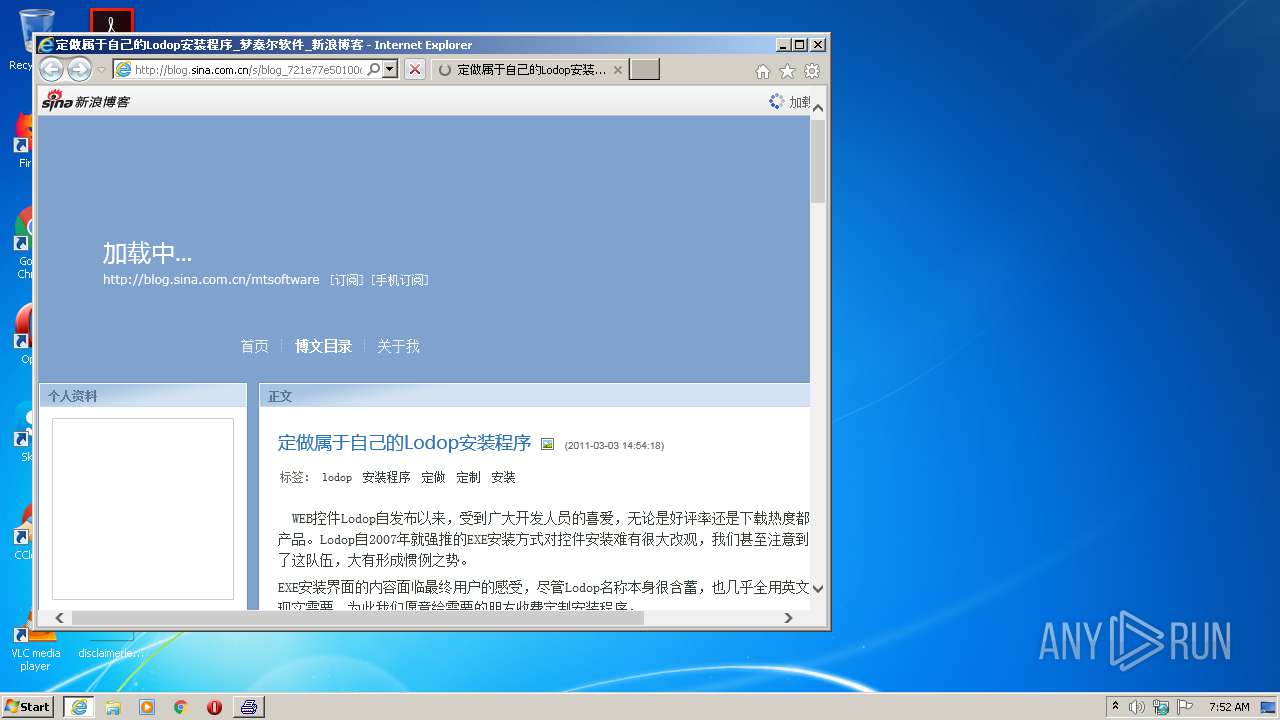
Task: Open the Adobe Reader desktop icon
Action: coord(111,22)
